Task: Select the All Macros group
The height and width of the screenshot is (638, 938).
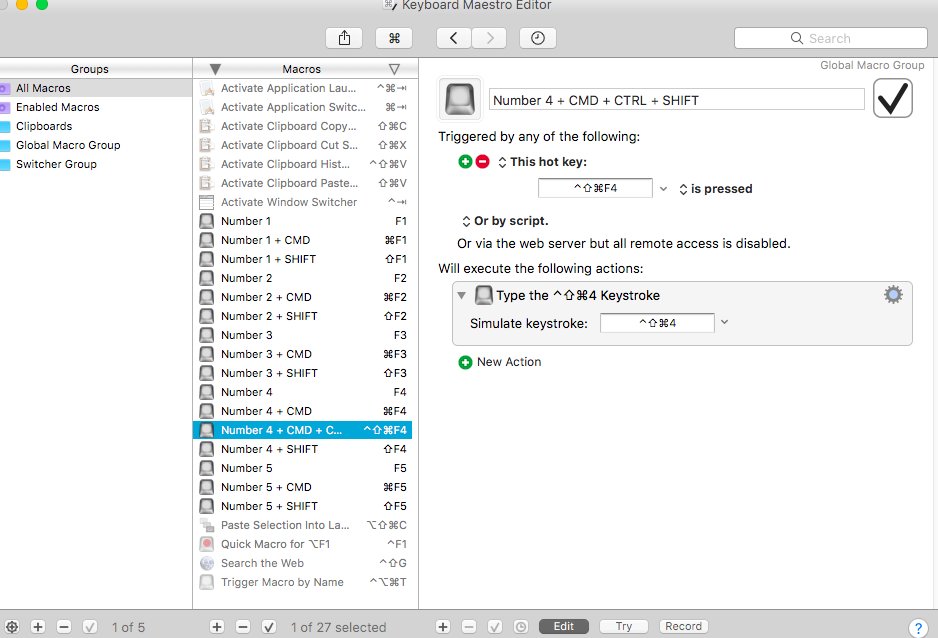Action: pos(96,88)
